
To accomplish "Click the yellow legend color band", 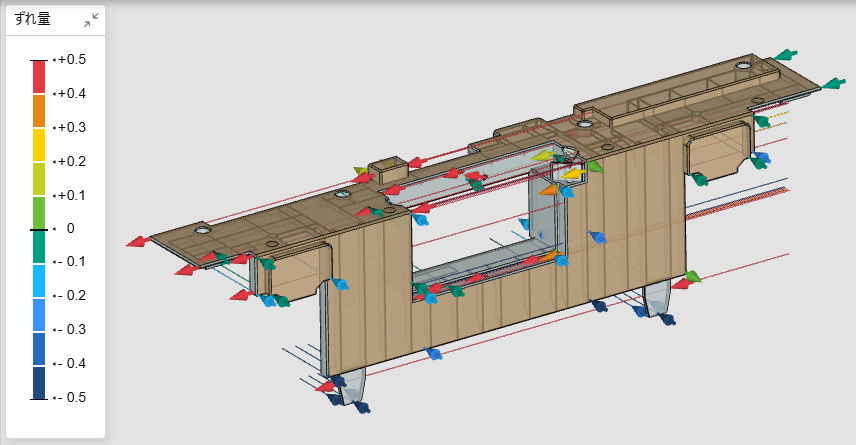I will [38, 144].
